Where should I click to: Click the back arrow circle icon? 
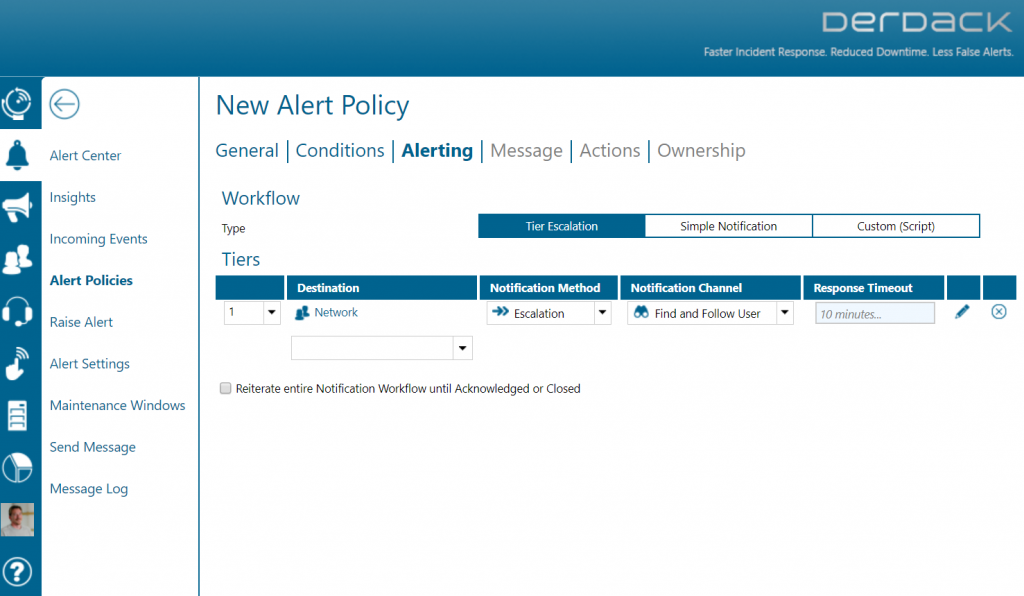(x=64, y=104)
